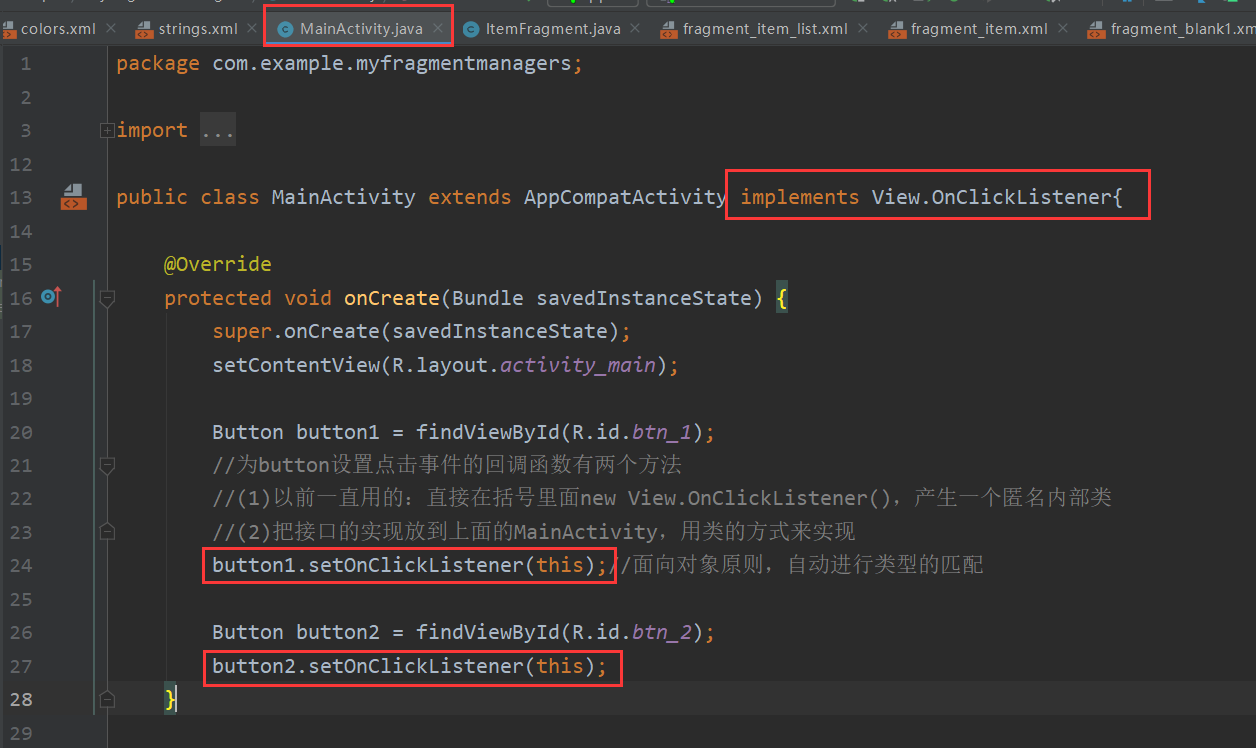This screenshot has width=1256, height=748.
Task: Click btn_1 in findViewById call
Action: point(662,432)
